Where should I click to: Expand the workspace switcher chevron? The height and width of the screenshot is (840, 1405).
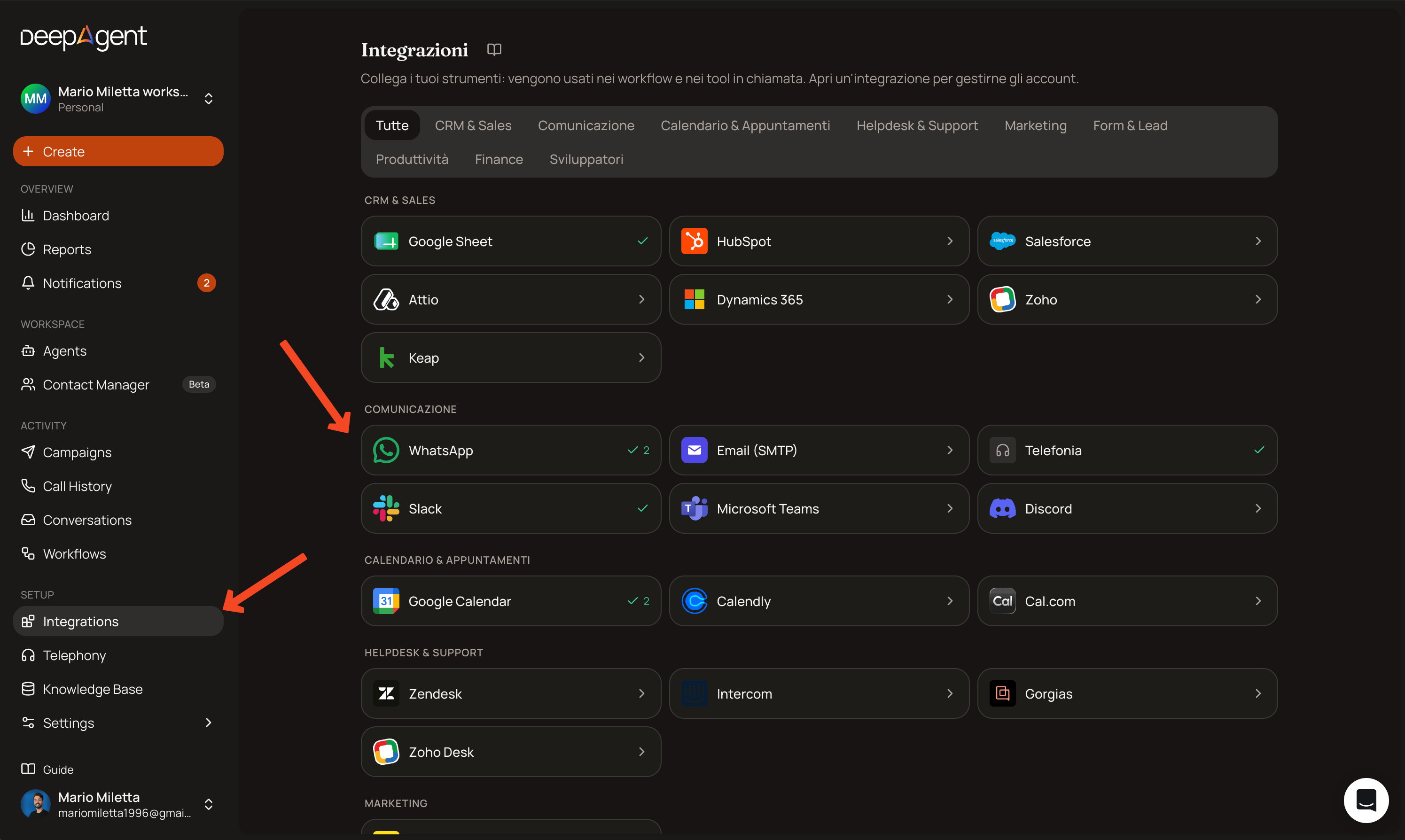(x=208, y=99)
